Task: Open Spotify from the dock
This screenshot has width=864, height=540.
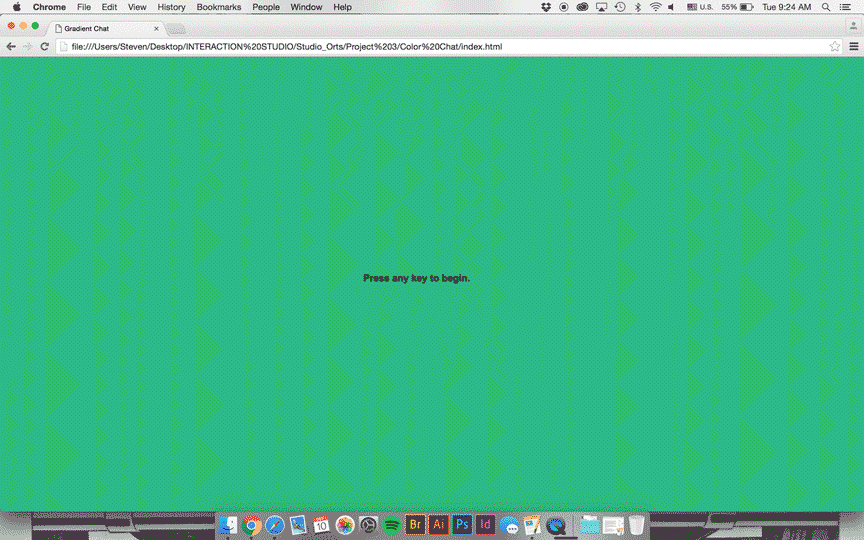Action: tap(391, 525)
